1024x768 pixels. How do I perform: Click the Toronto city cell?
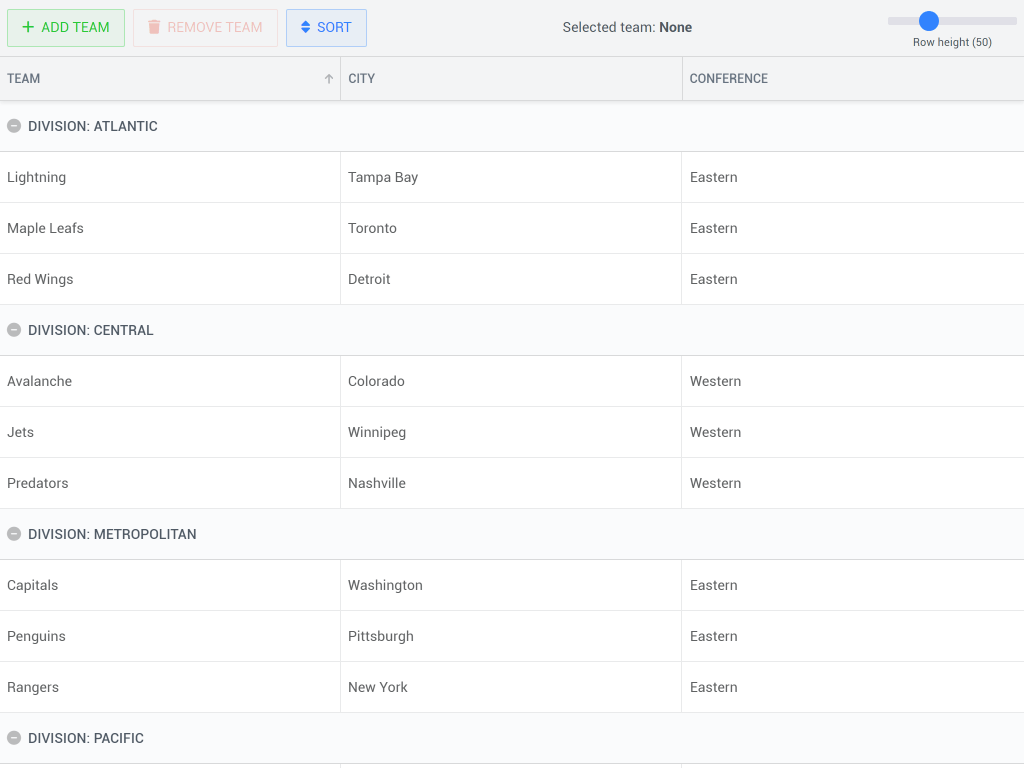point(511,228)
